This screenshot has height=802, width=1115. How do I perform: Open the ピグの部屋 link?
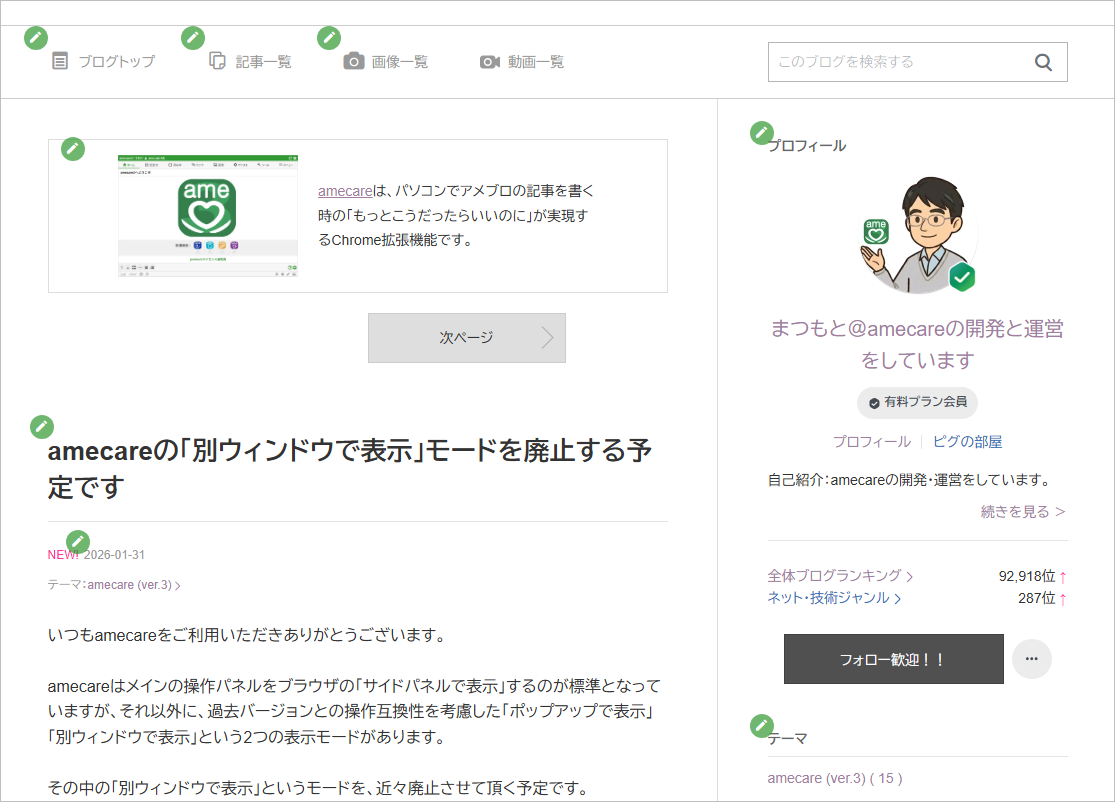(x=967, y=442)
